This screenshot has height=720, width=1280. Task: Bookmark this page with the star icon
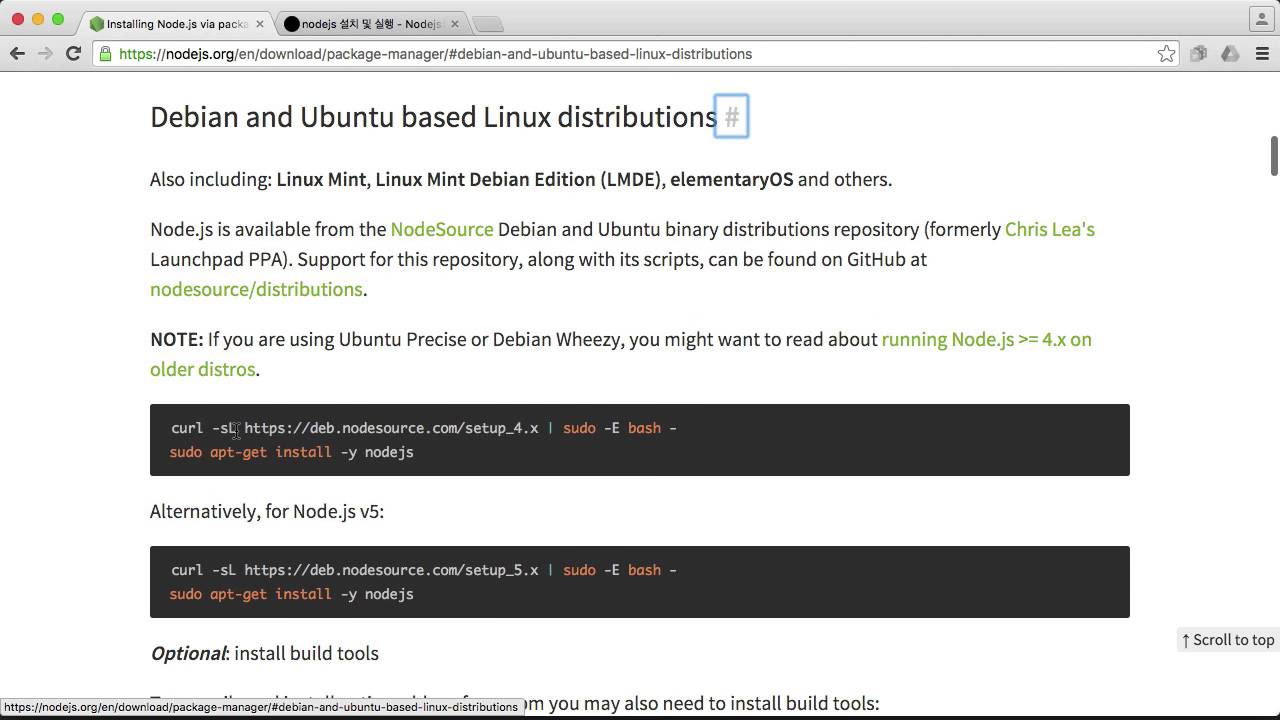pyautogui.click(x=1166, y=54)
